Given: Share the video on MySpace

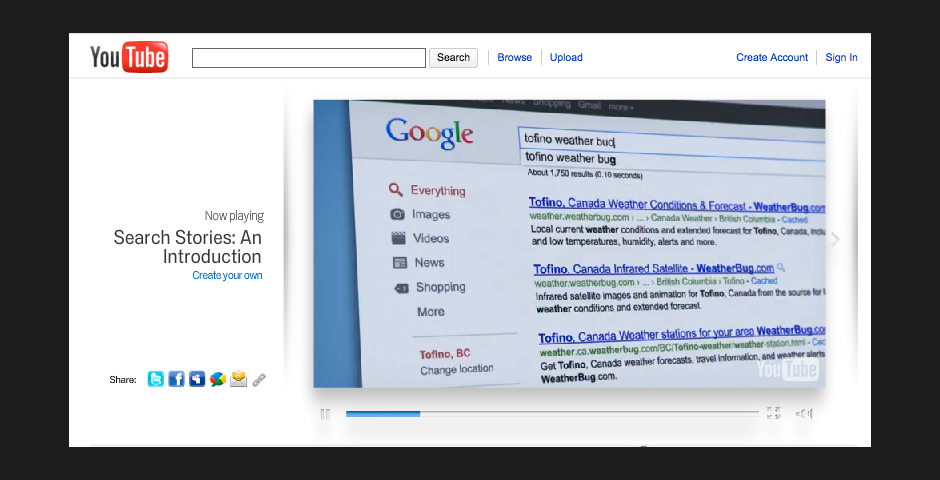Looking at the screenshot, I should click(x=197, y=379).
